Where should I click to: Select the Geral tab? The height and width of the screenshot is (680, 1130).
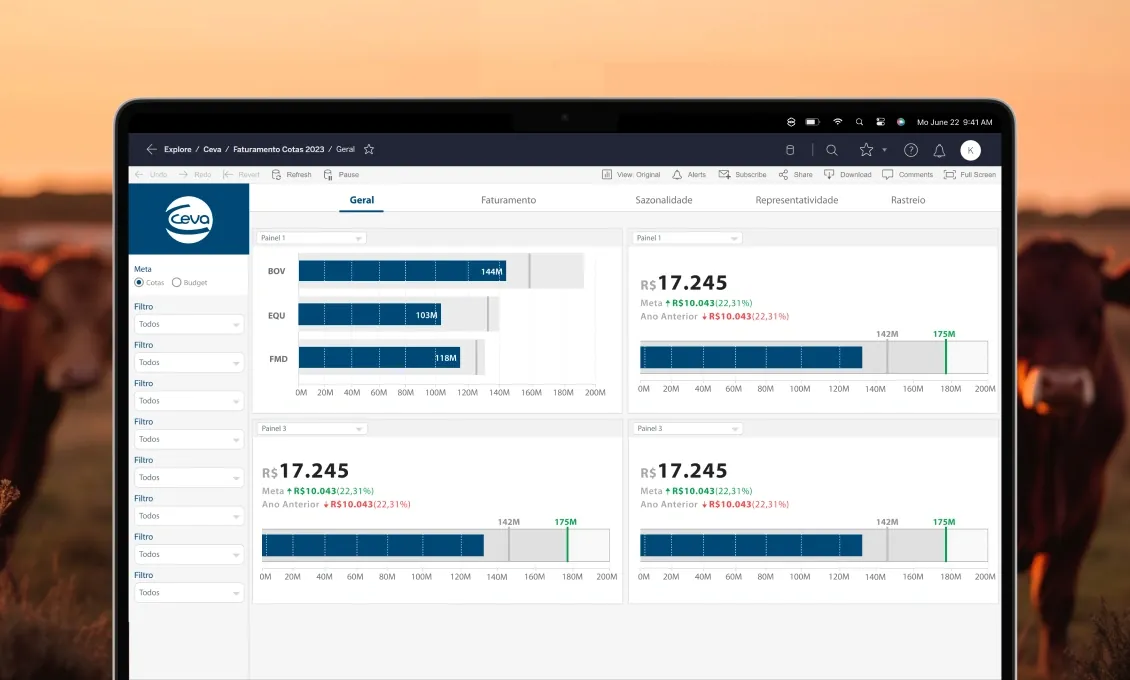[362, 200]
